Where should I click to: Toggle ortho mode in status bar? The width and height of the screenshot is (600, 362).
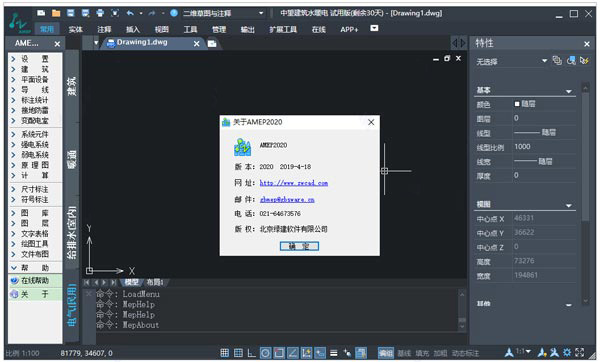(x=251, y=352)
